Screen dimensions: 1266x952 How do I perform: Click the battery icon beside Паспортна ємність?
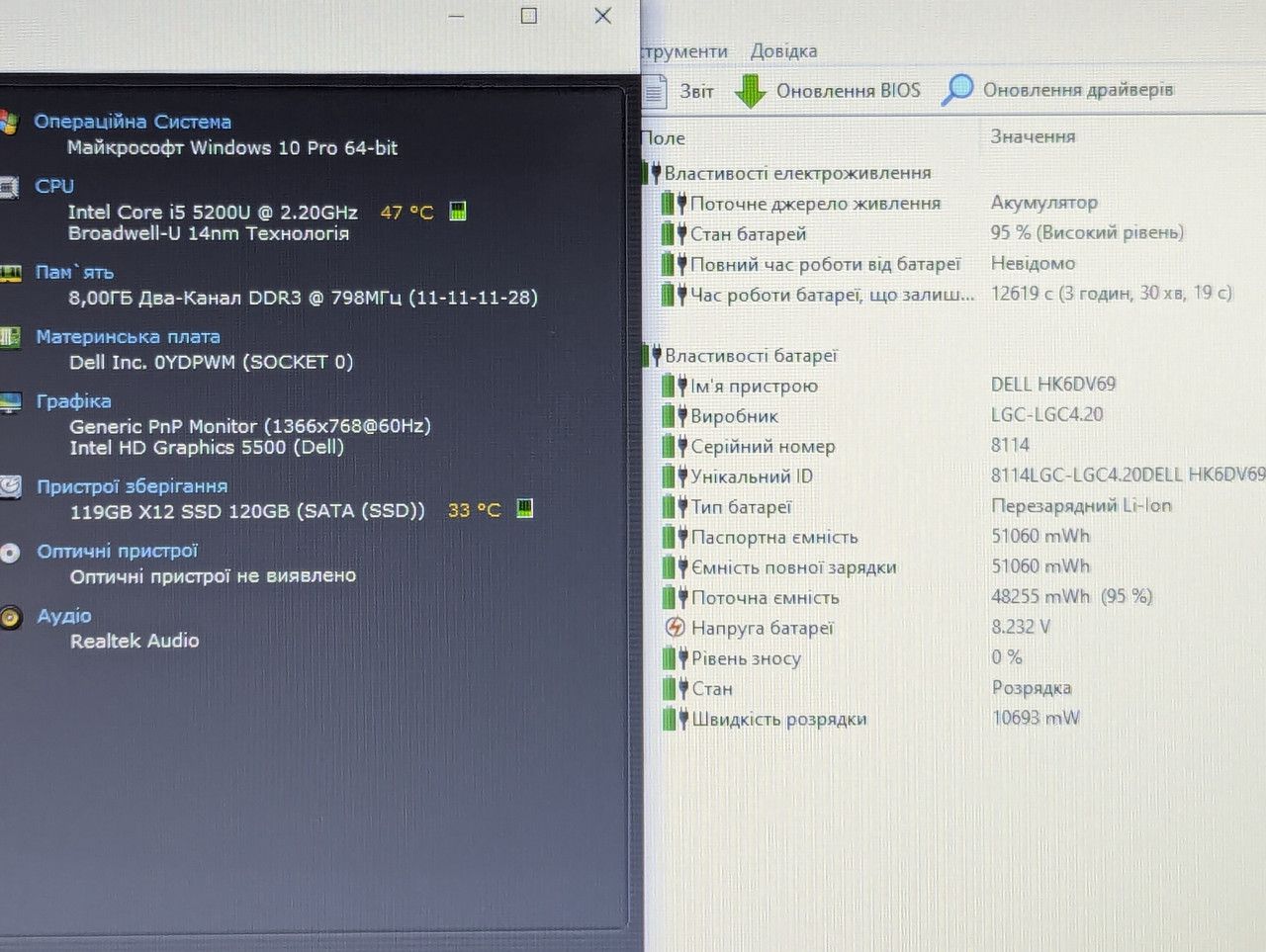click(x=676, y=538)
